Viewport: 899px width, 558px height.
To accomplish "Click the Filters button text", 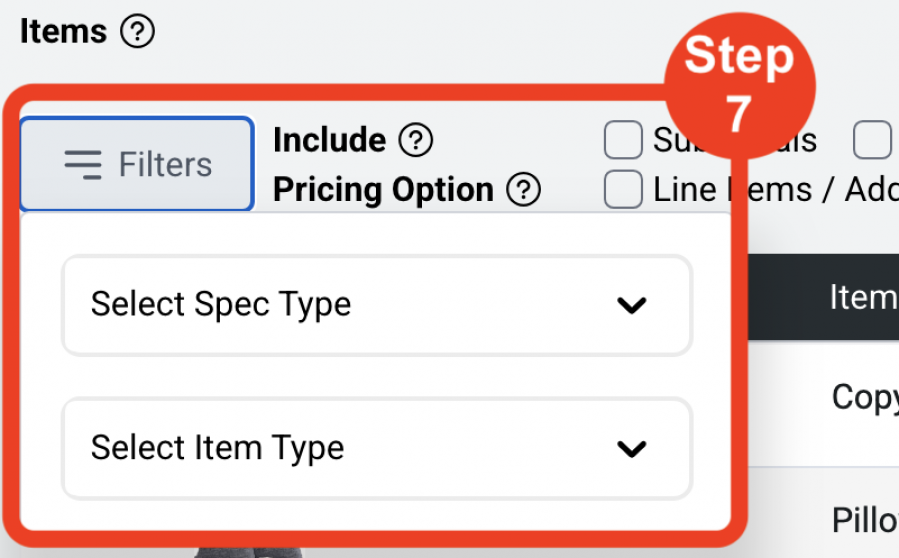I will [165, 165].
